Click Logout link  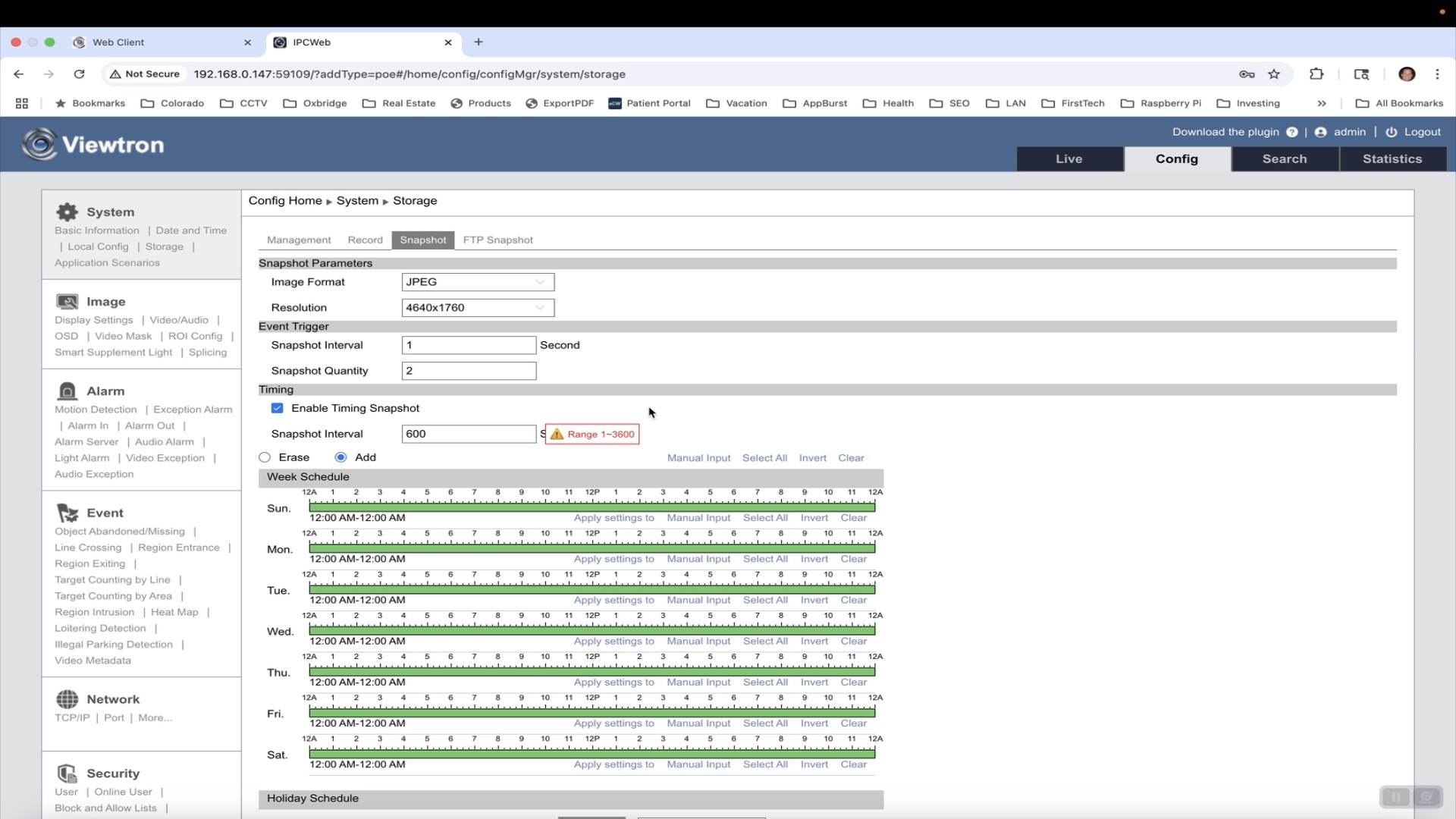pyautogui.click(x=1422, y=132)
